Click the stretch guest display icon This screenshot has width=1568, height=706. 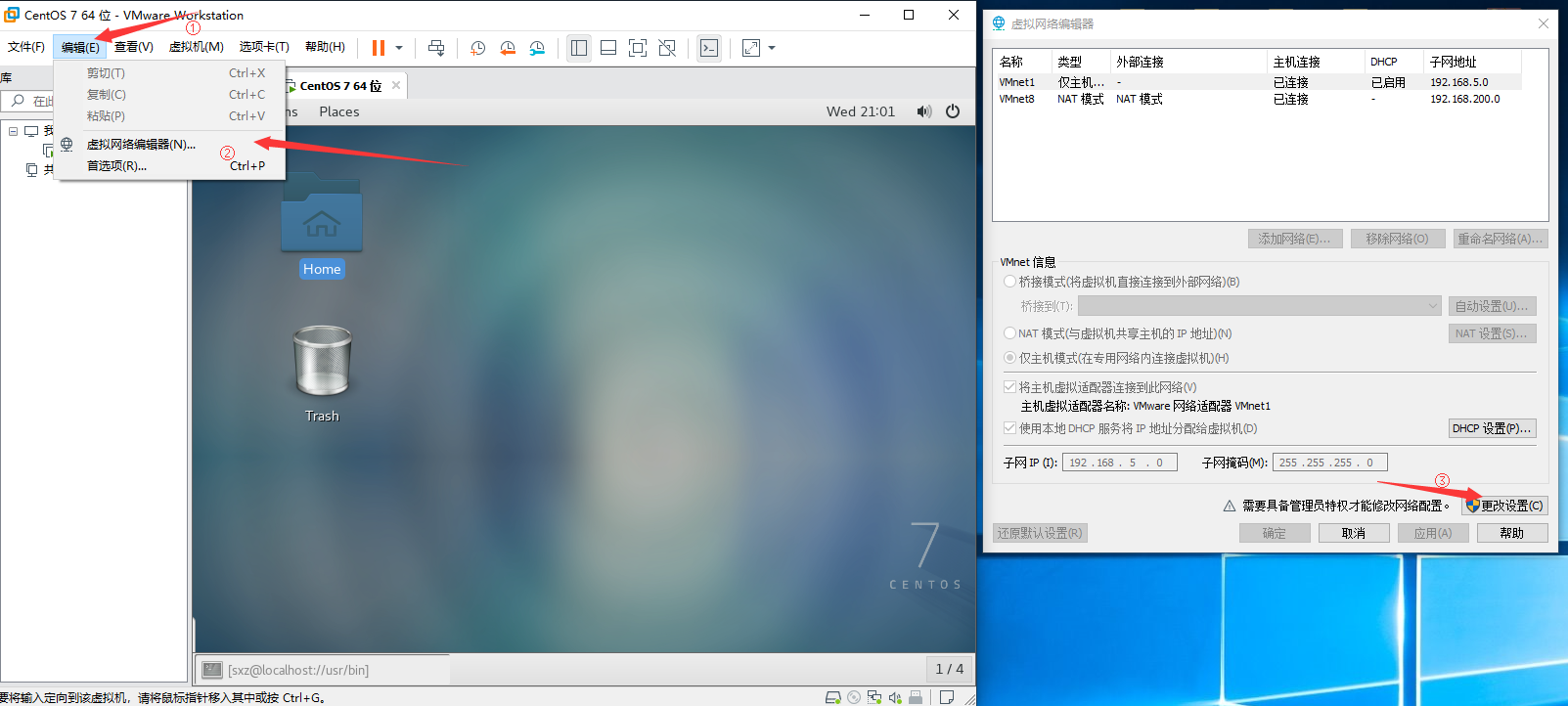coord(751,48)
